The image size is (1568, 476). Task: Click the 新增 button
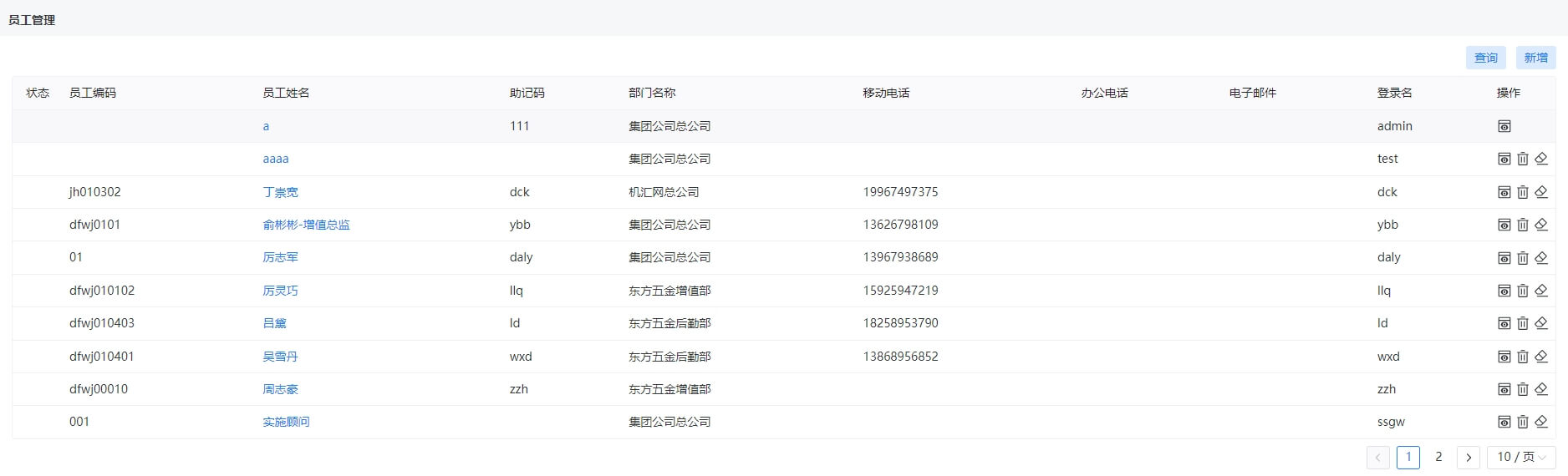(x=1536, y=58)
